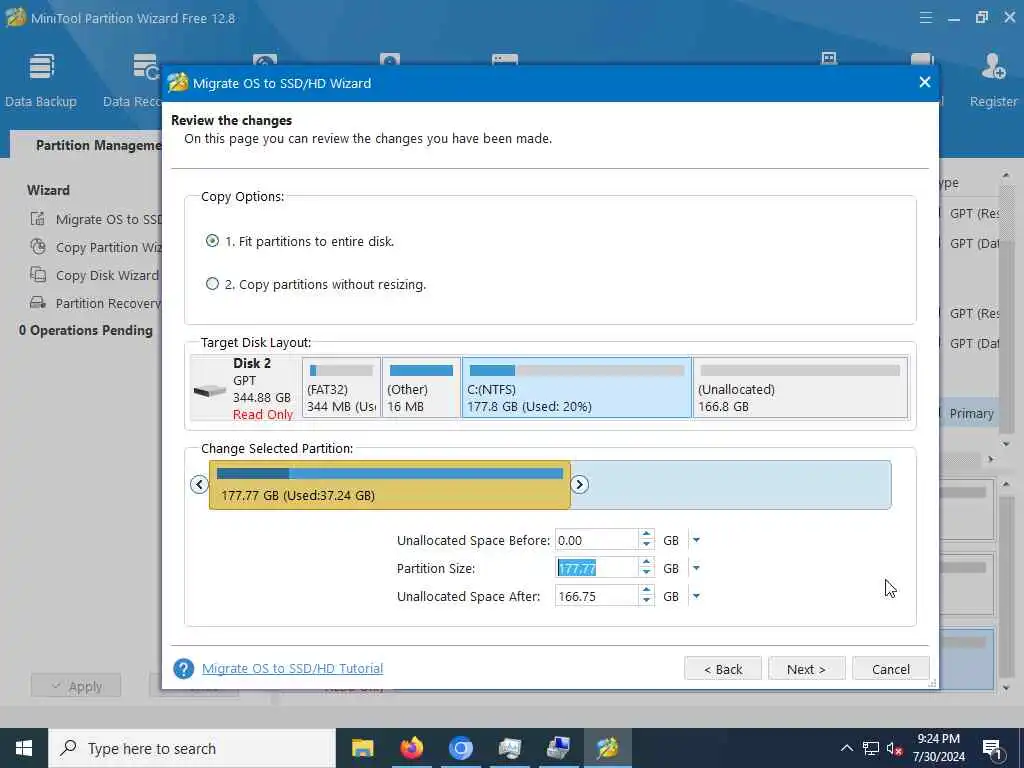Decrease Unallocated Space Before value
Image resolution: width=1024 pixels, height=768 pixels.
pyautogui.click(x=647, y=545)
